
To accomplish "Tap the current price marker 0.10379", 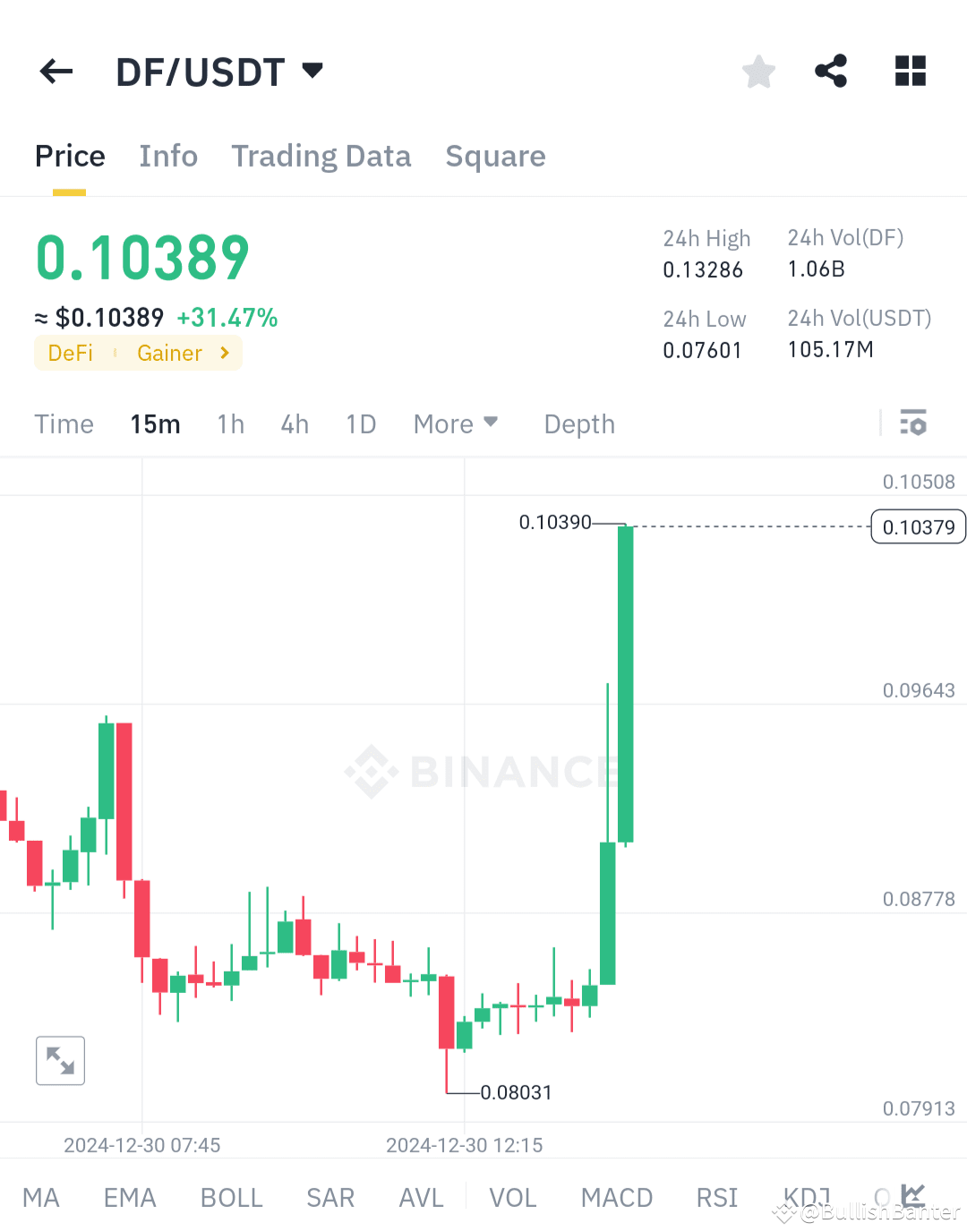I will [917, 526].
